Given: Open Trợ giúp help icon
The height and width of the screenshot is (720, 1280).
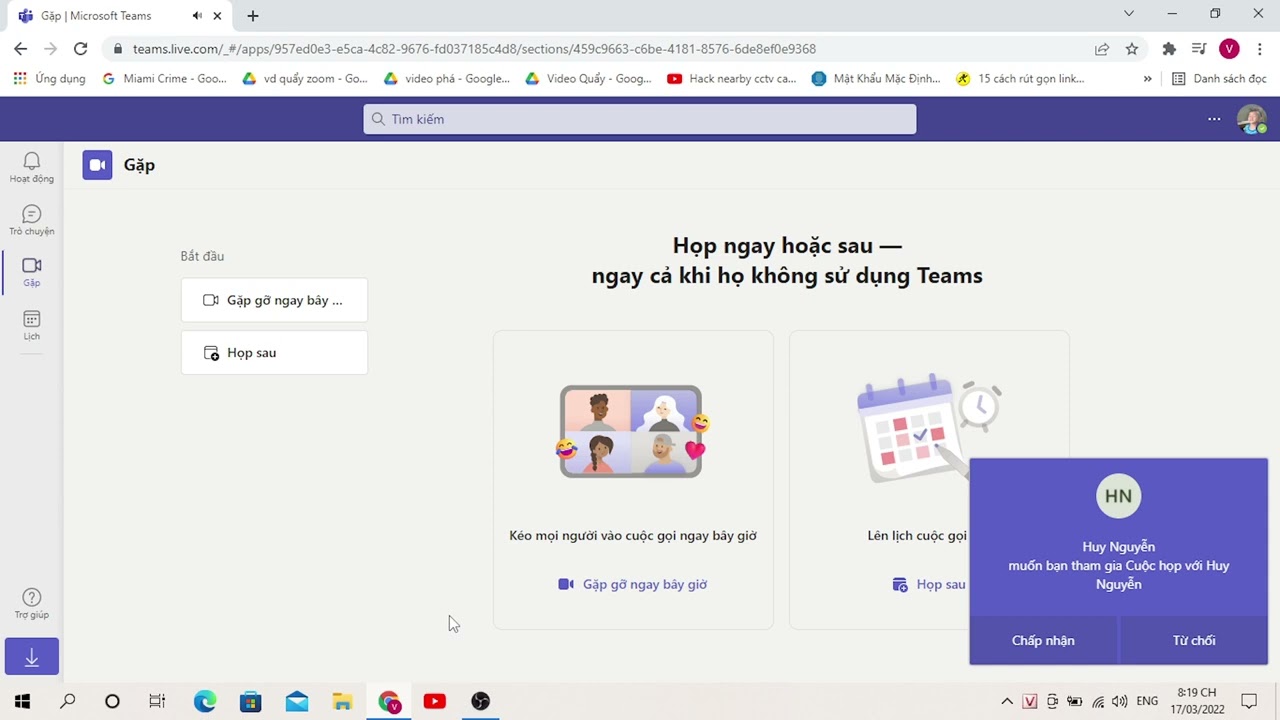Looking at the screenshot, I should pyautogui.click(x=32, y=604).
